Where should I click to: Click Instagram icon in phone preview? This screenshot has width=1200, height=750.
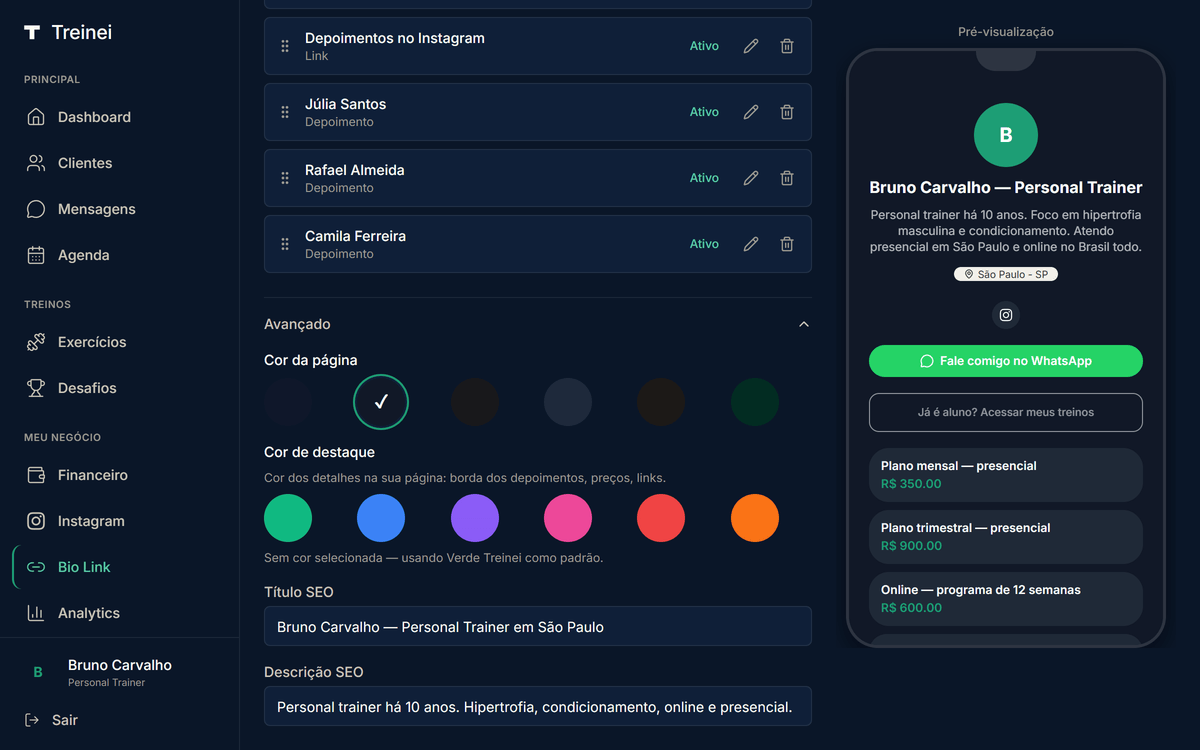coord(1006,315)
